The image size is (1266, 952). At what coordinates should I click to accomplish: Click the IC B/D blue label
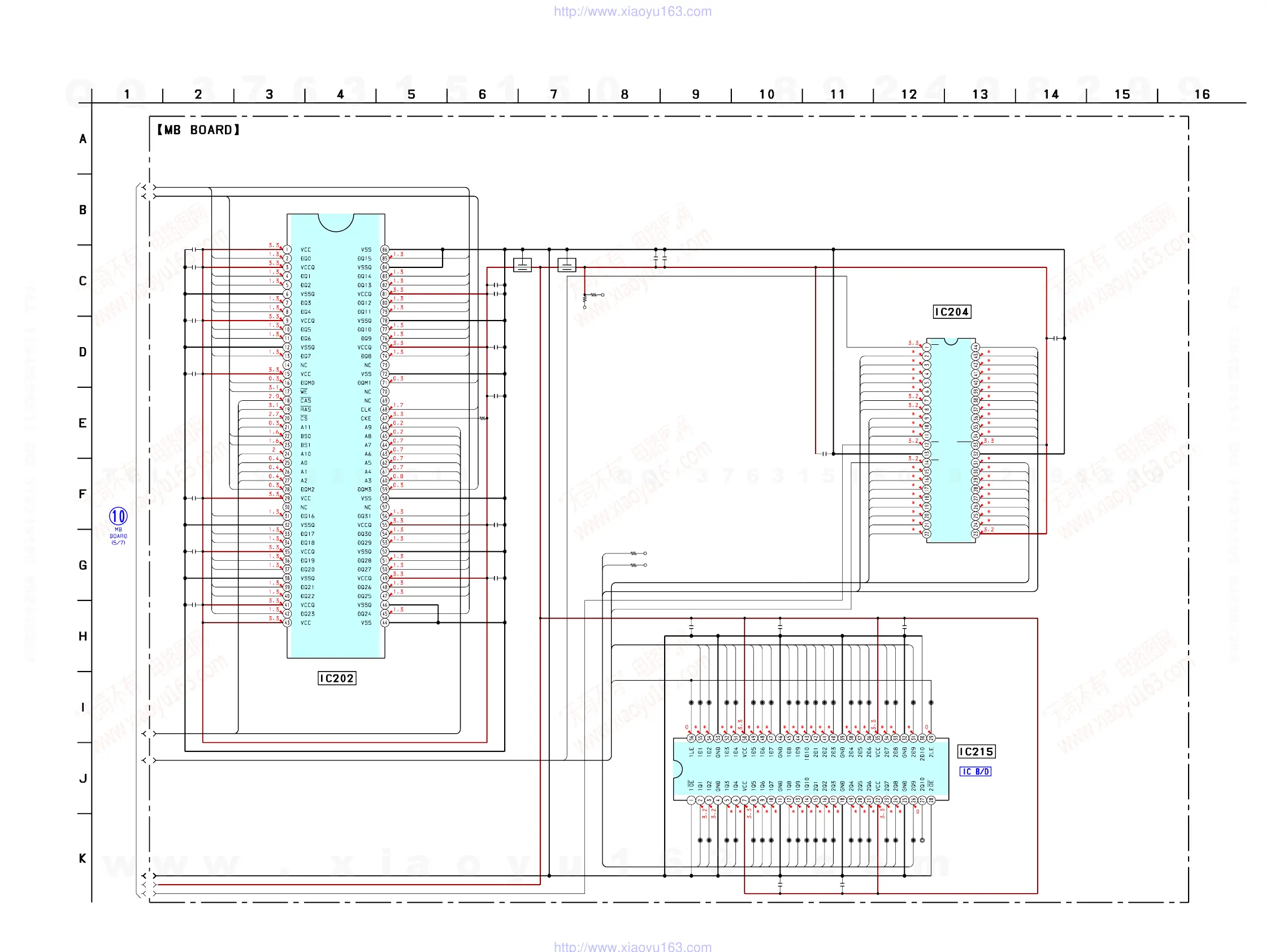click(x=975, y=771)
